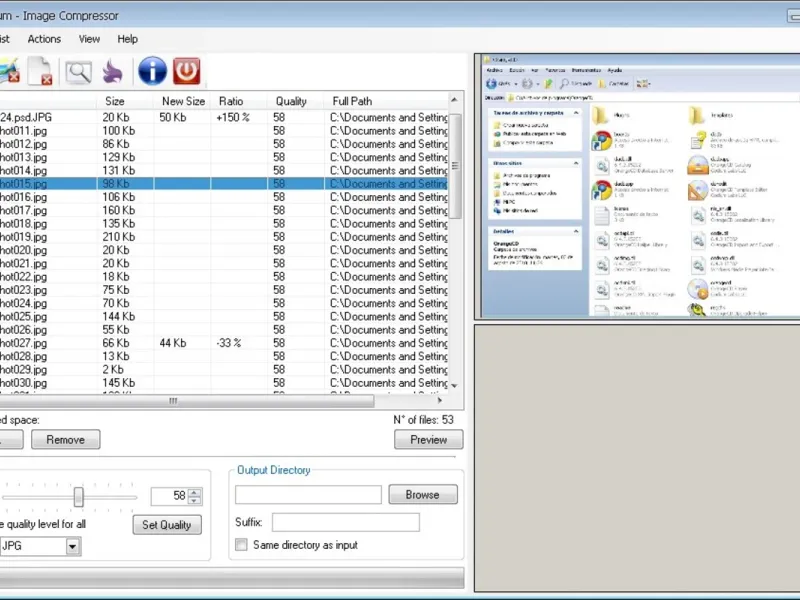Decrease quality with spinner down arrow
This screenshot has width=800, height=600.
(194, 501)
